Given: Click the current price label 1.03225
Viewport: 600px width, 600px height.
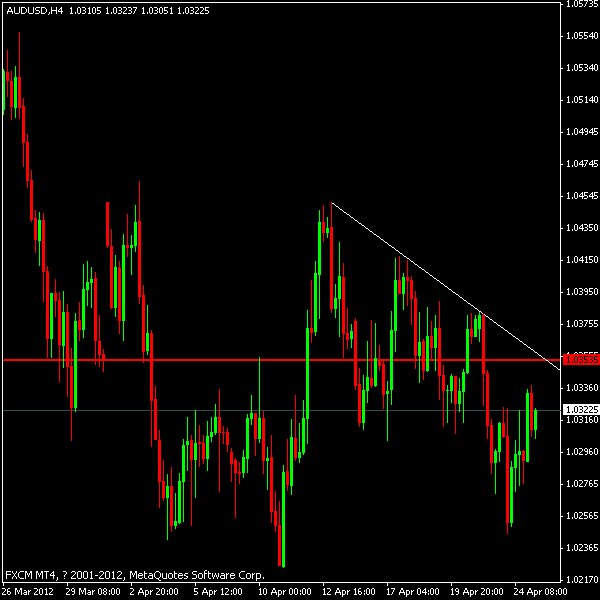Looking at the screenshot, I should coord(582,410).
